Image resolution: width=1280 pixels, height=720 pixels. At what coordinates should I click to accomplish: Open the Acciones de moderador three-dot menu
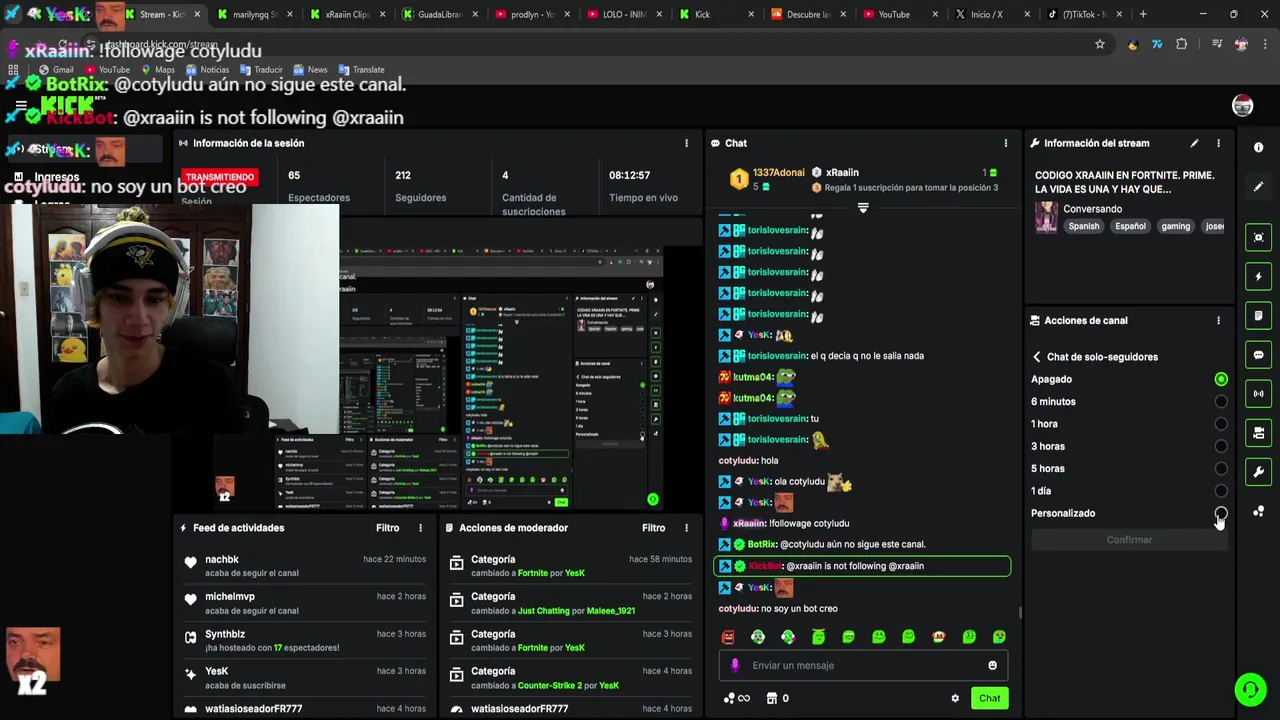[686, 528]
